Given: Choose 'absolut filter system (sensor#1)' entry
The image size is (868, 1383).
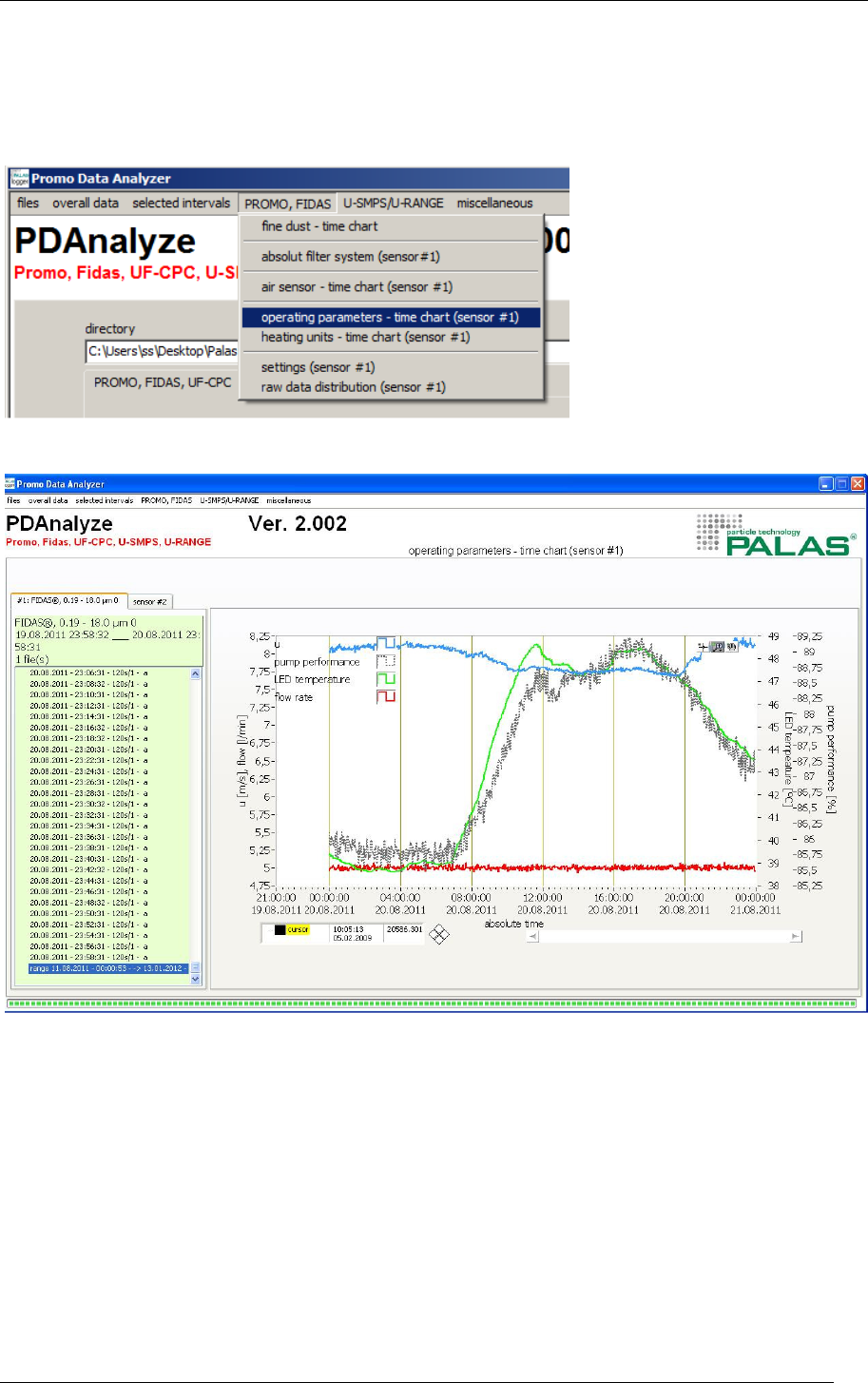Looking at the screenshot, I should click(350, 257).
